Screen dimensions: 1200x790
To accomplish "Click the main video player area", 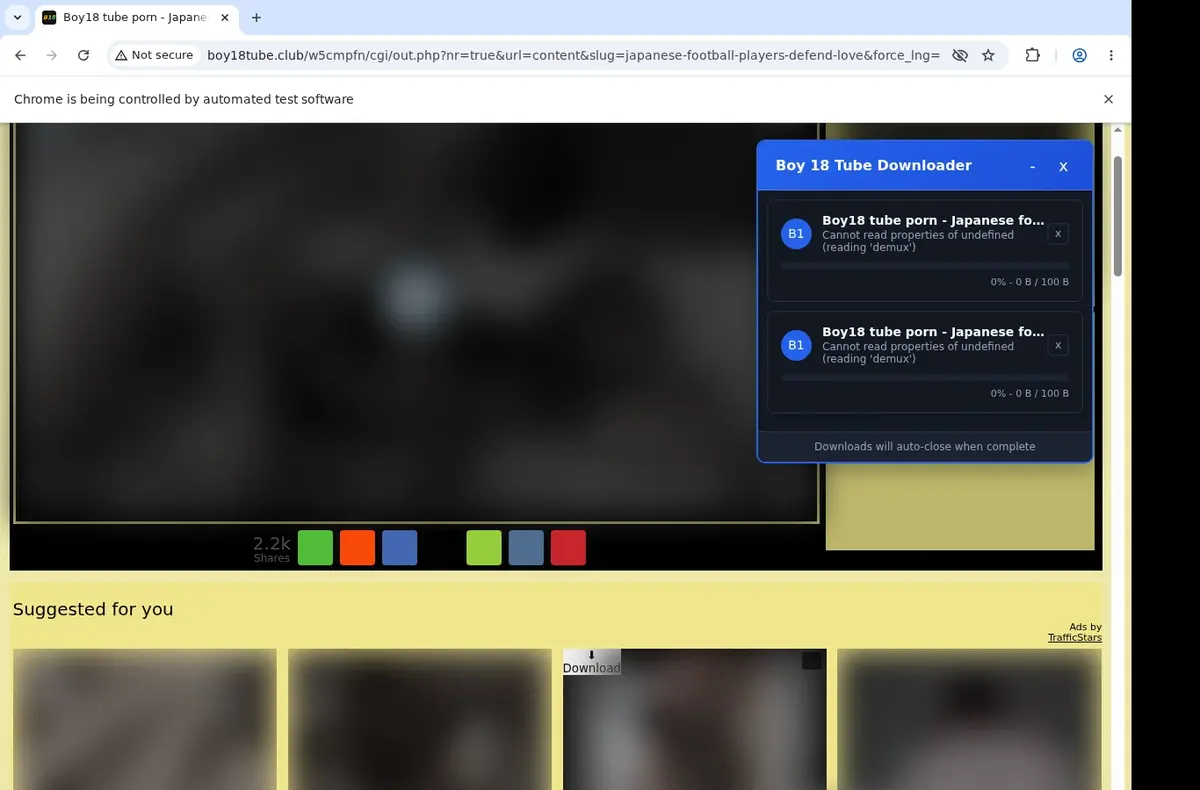I will point(416,322).
